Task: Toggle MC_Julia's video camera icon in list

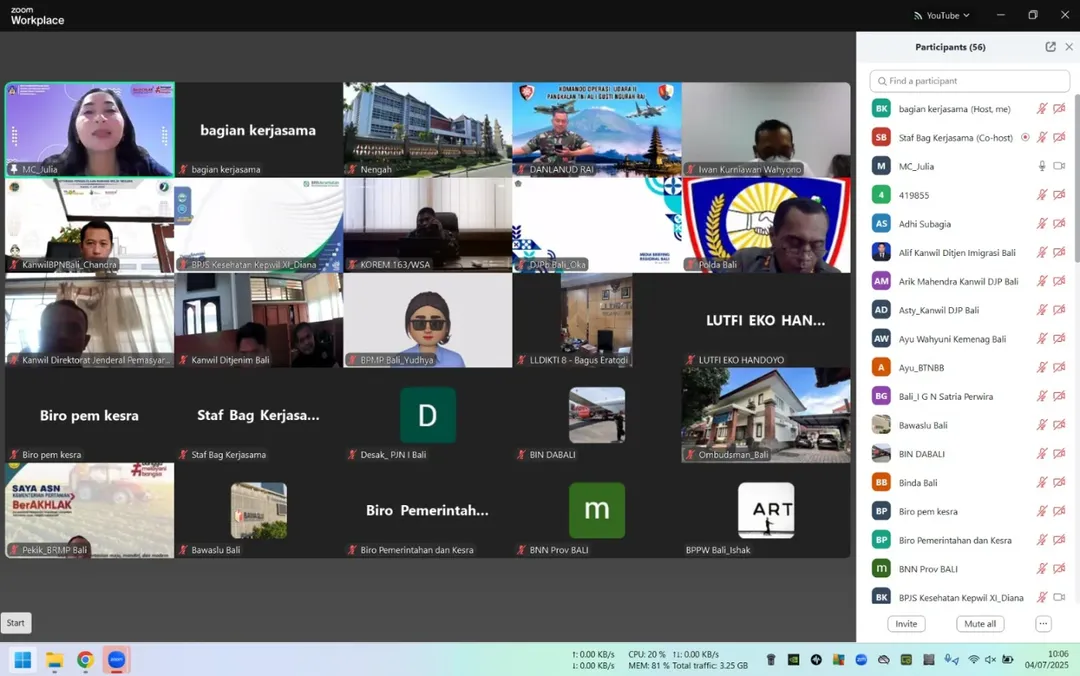Action: (1059, 166)
